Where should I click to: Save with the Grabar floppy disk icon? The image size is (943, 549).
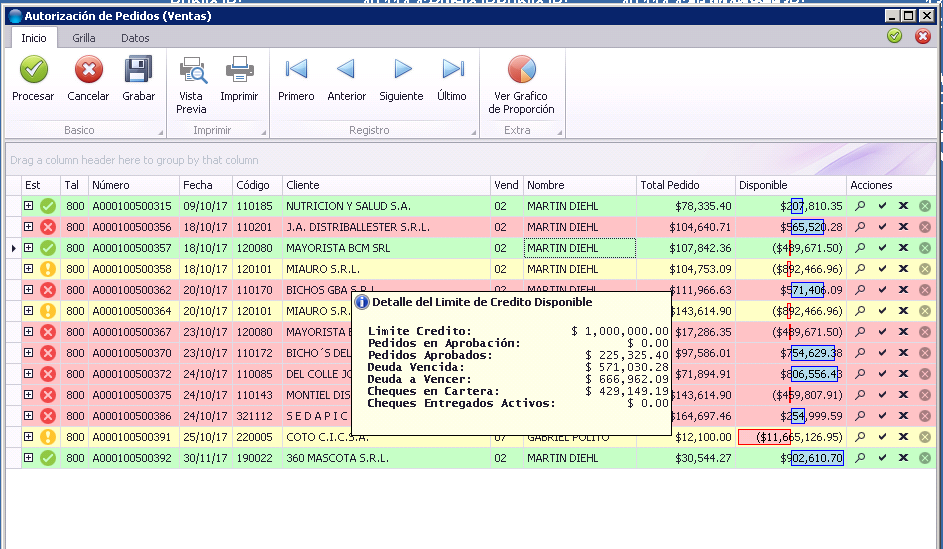(x=138, y=70)
